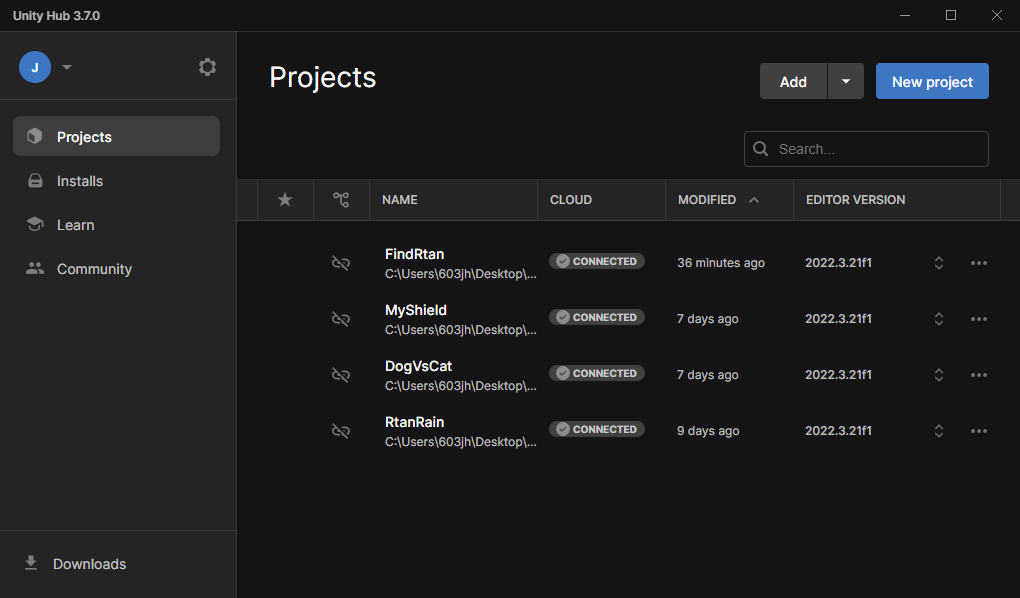Click RtanRain unlinked source control icon
Screen dimensions: 1020x598
(x=341, y=431)
